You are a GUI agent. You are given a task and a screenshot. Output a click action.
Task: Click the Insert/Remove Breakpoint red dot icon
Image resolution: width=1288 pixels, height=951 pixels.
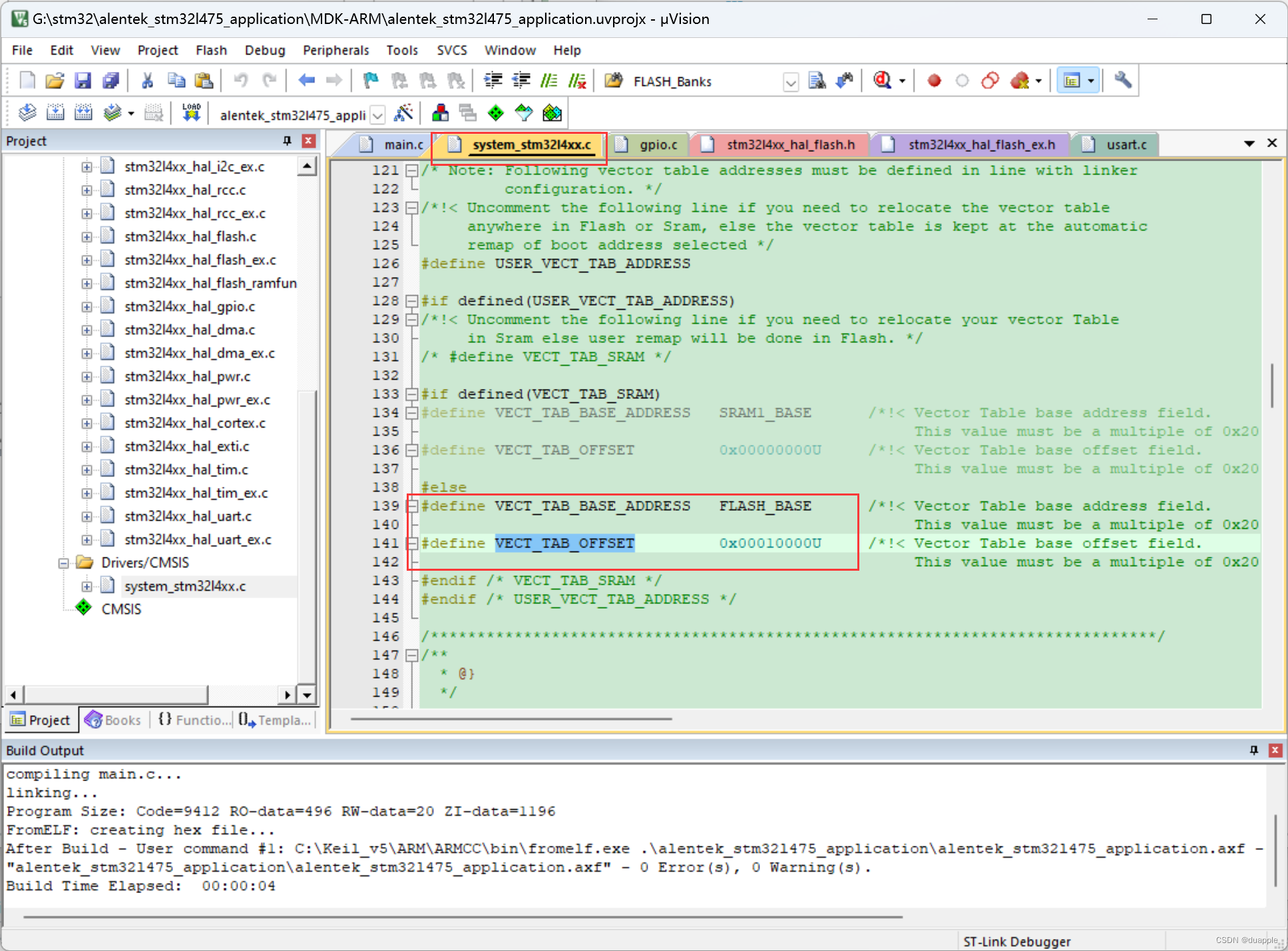click(x=934, y=81)
